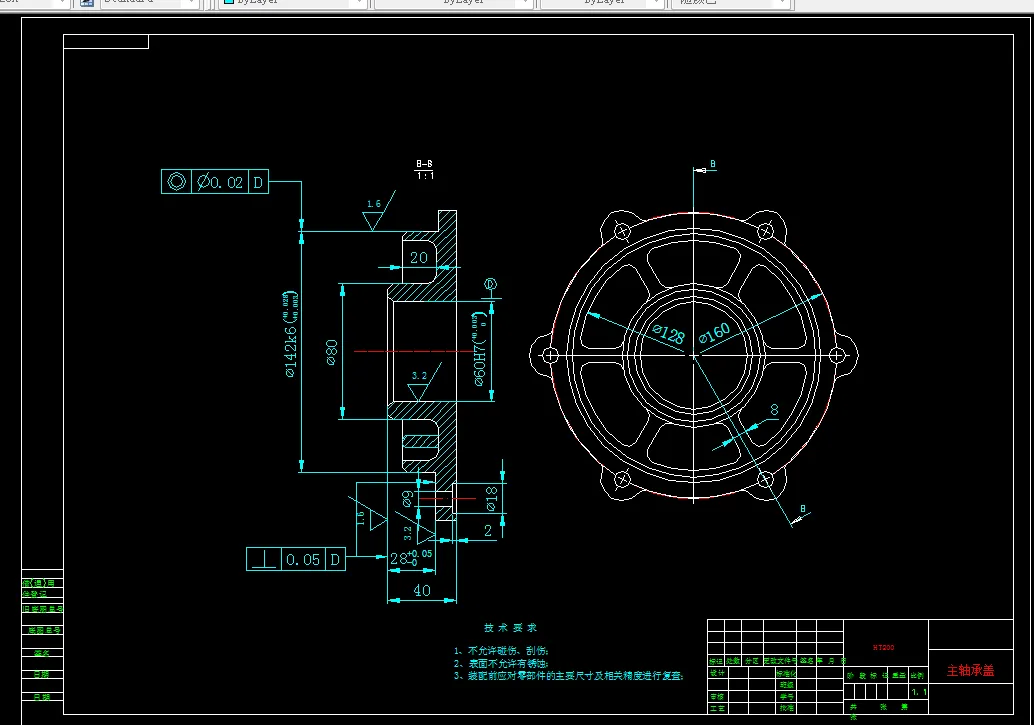Select the 比例 label in title block
This screenshot has width=1034, height=725.
coord(917,676)
